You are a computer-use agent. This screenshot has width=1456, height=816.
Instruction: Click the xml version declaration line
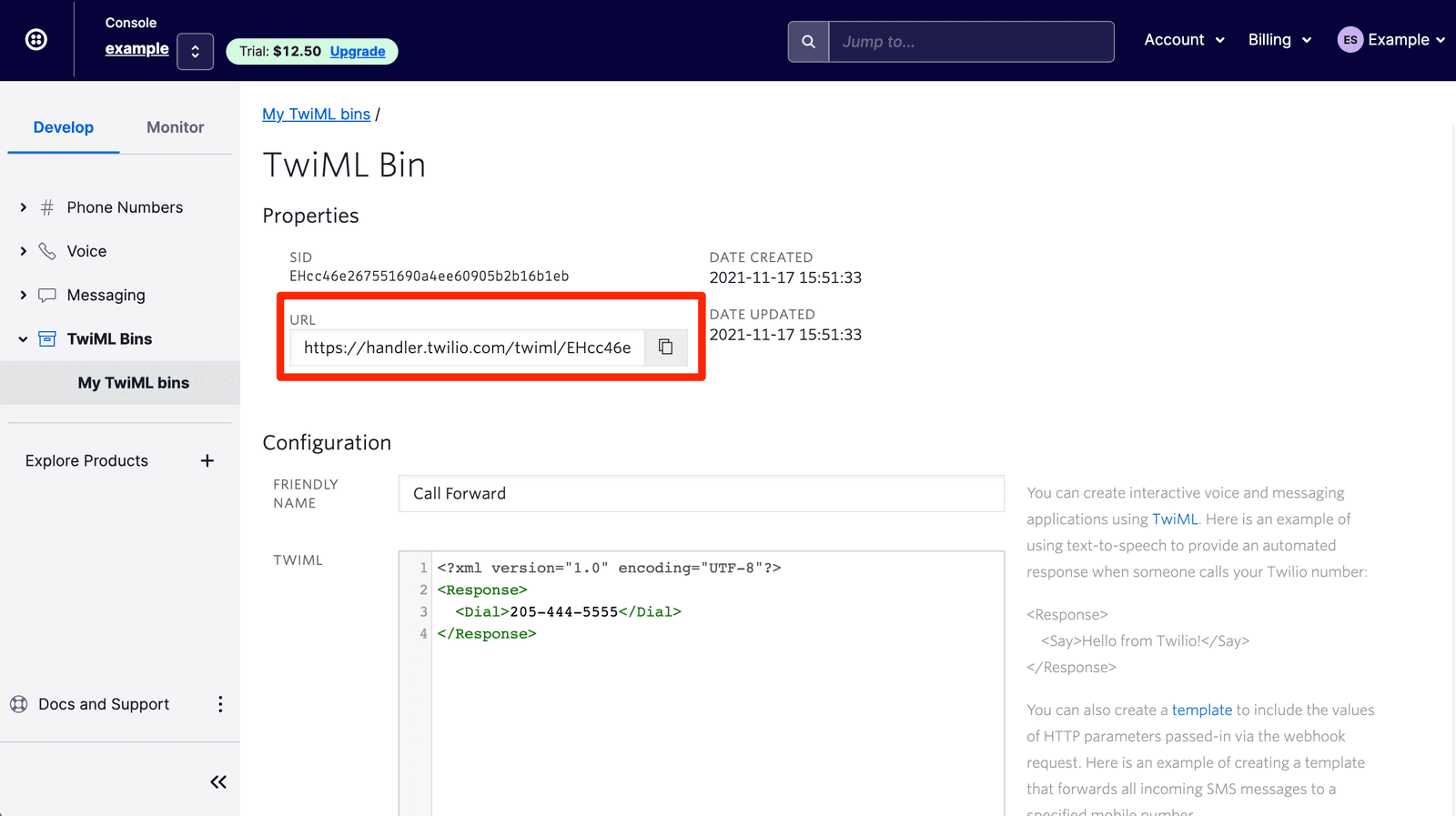pyautogui.click(x=609, y=568)
